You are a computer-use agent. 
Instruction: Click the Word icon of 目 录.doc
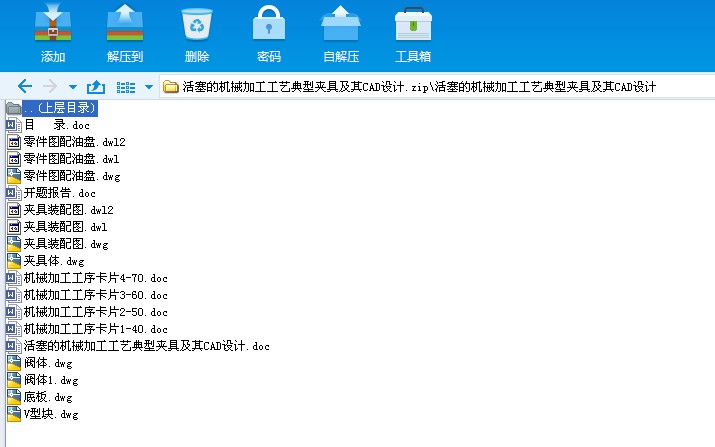click(x=14, y=125)
